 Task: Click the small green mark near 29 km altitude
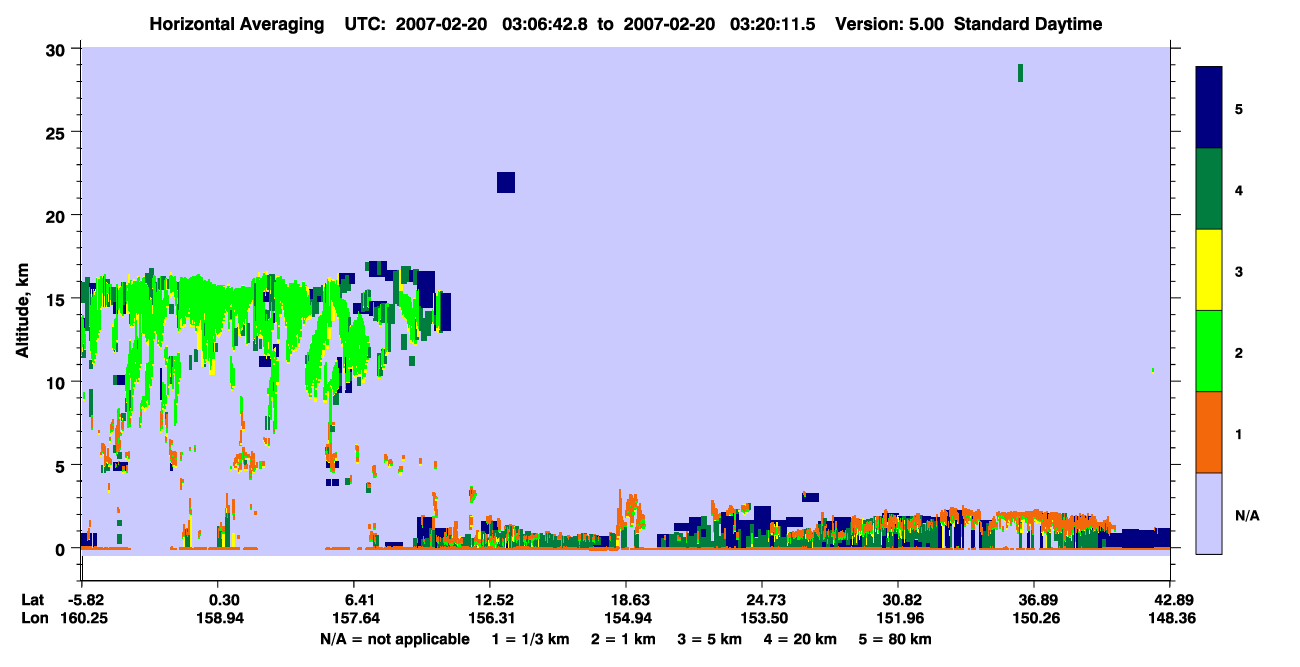pos(1020,72)
